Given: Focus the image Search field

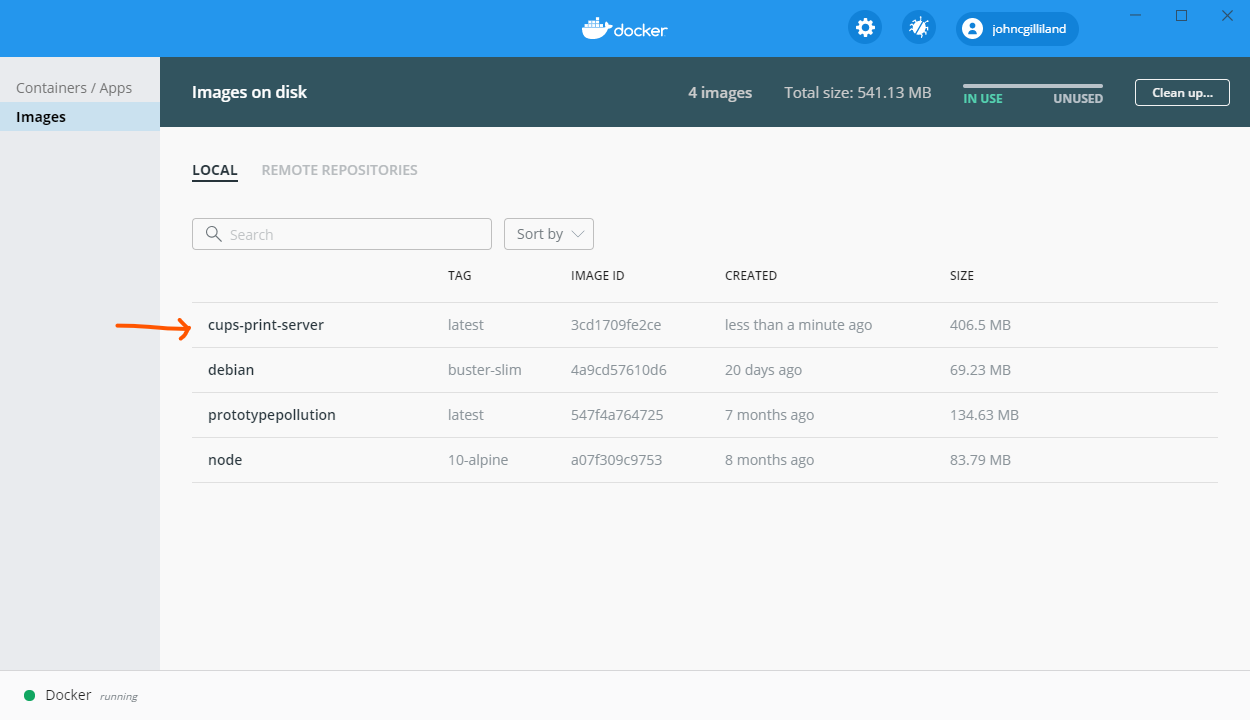Looking at the screenshot, I should (x=342, y=234).
